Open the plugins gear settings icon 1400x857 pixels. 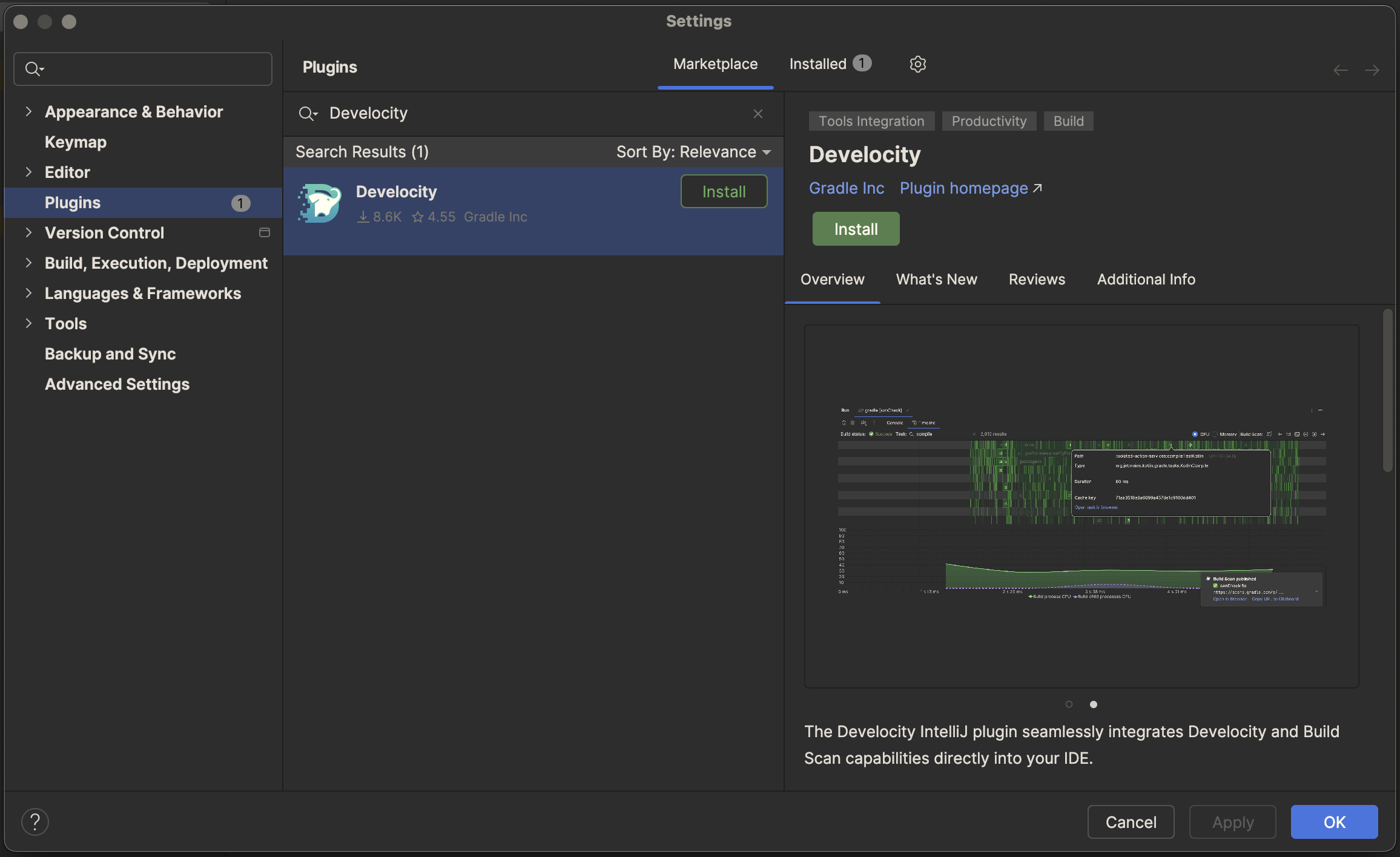pos(917,64)
